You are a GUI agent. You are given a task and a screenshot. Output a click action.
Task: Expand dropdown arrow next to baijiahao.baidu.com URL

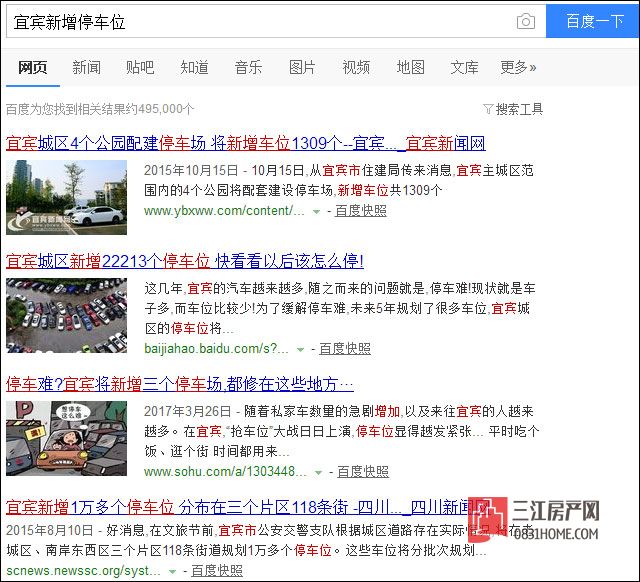[300, 350]
